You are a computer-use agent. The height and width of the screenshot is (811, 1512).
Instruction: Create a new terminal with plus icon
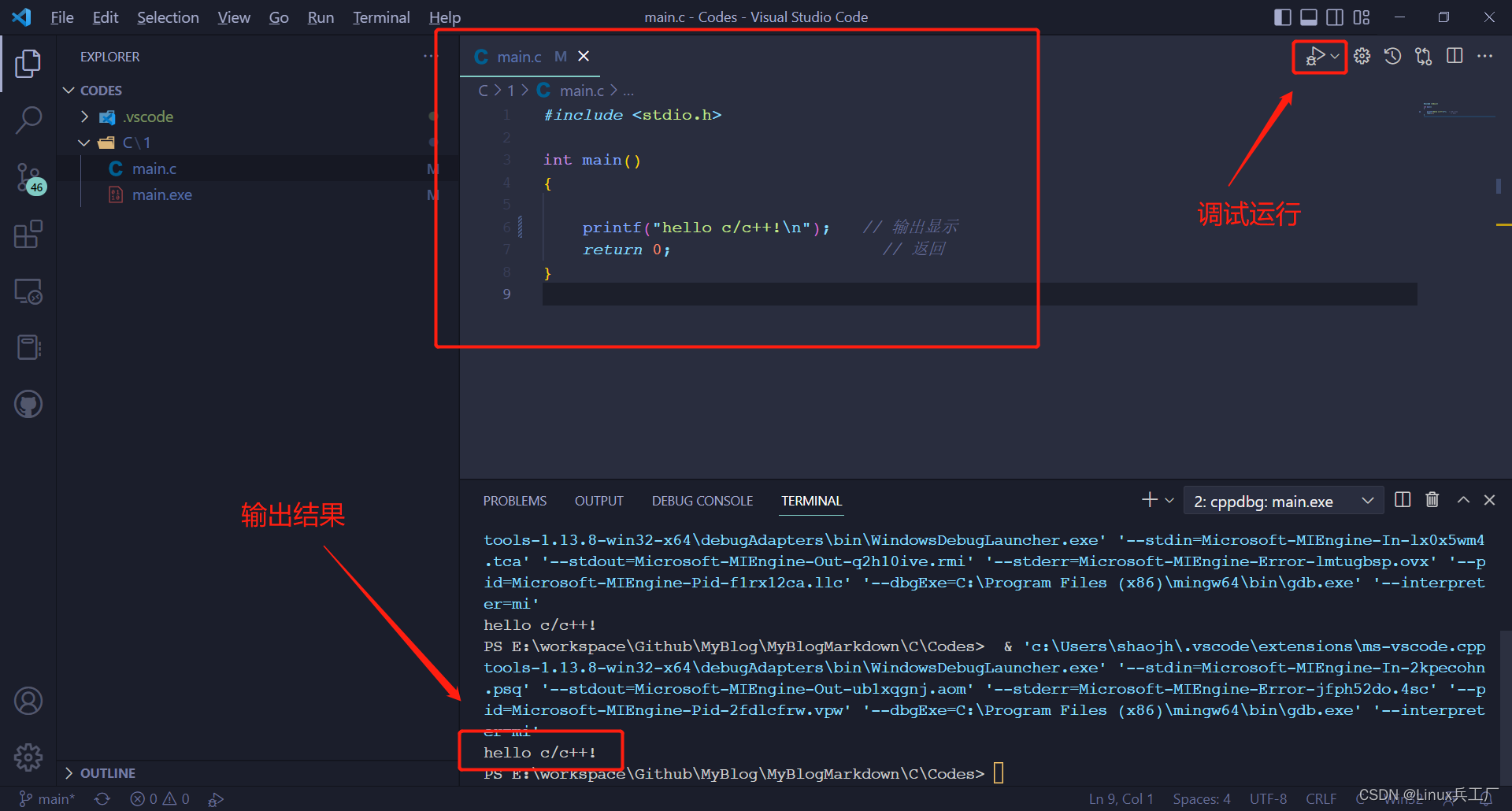click(1150, 500)
